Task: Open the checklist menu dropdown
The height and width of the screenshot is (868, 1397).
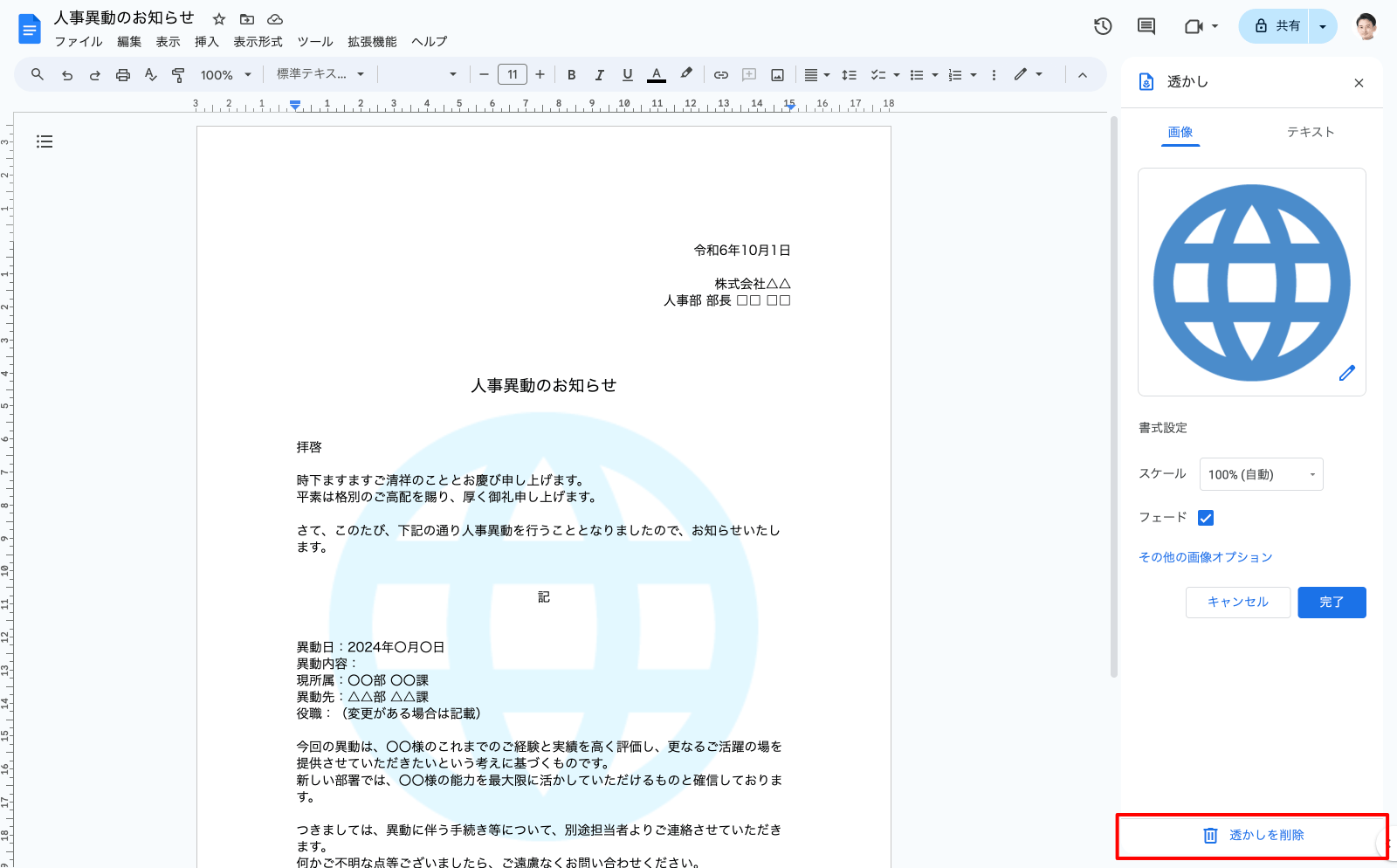Action: 896,75
